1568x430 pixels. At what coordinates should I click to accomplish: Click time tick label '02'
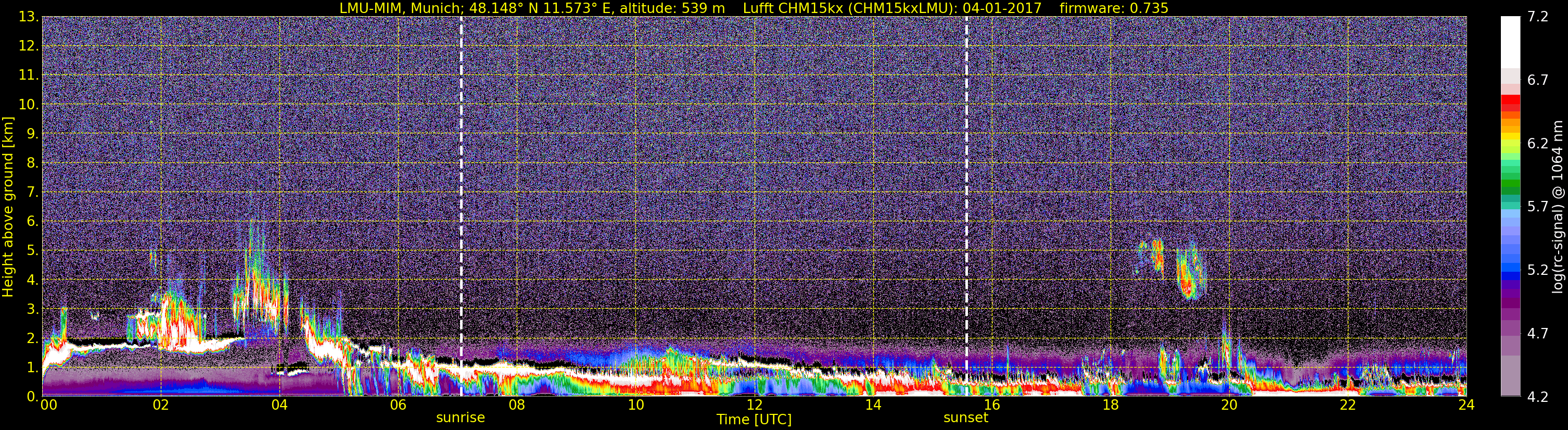pyautogui.click(x=160, y=405)
